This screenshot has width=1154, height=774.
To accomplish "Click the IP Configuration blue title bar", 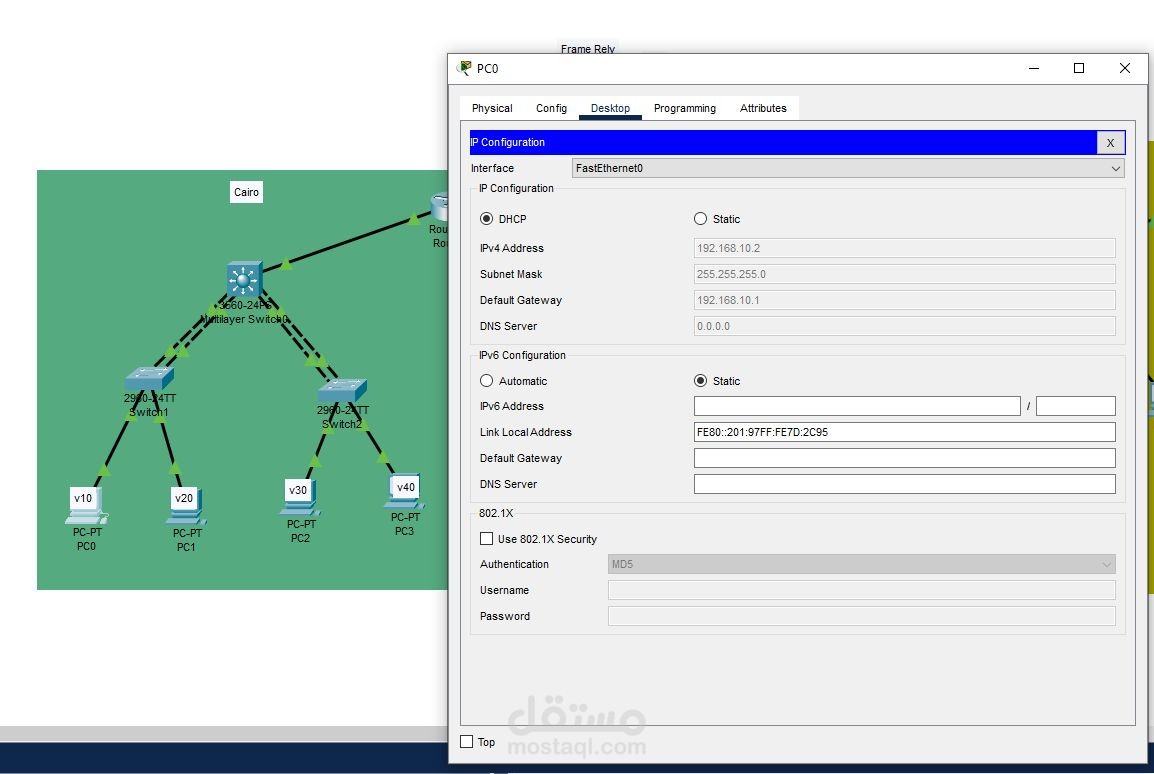I will pos(783,143).
